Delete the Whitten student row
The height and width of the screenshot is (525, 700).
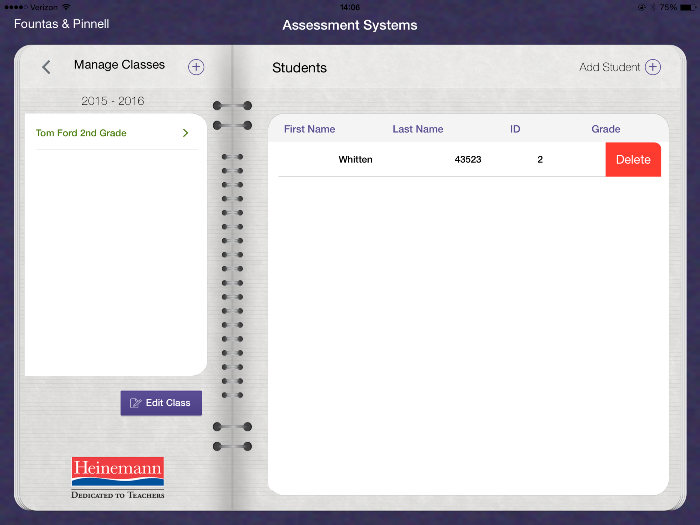click(x=633, y=160)
